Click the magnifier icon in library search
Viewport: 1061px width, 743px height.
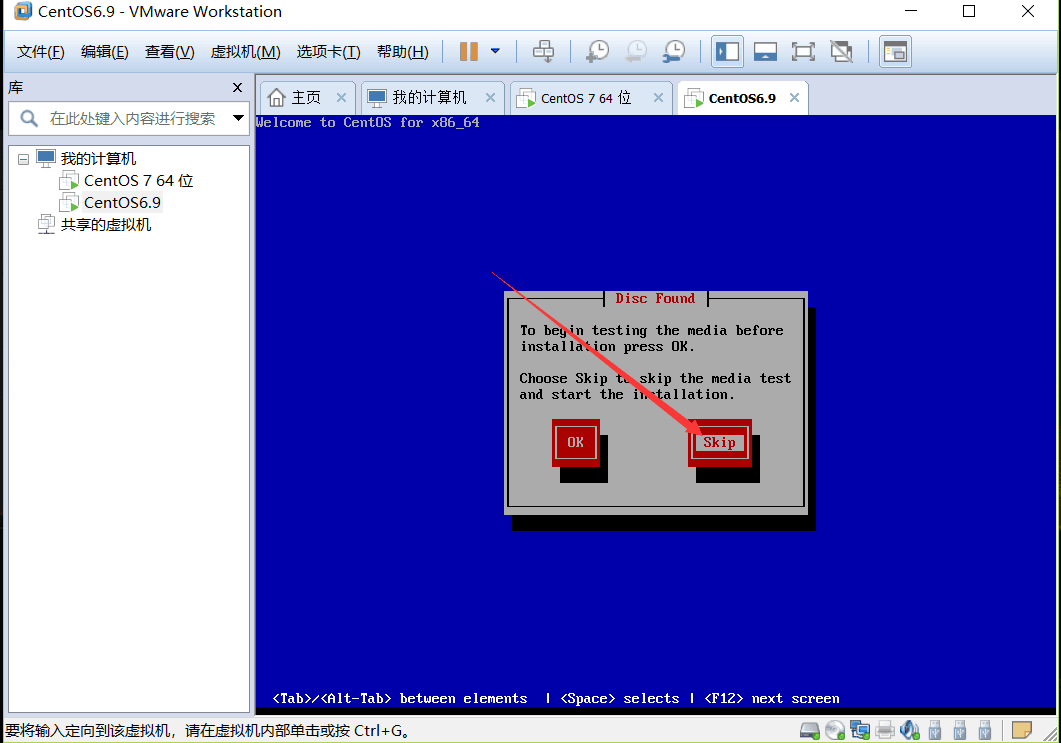tap(28, 118)
